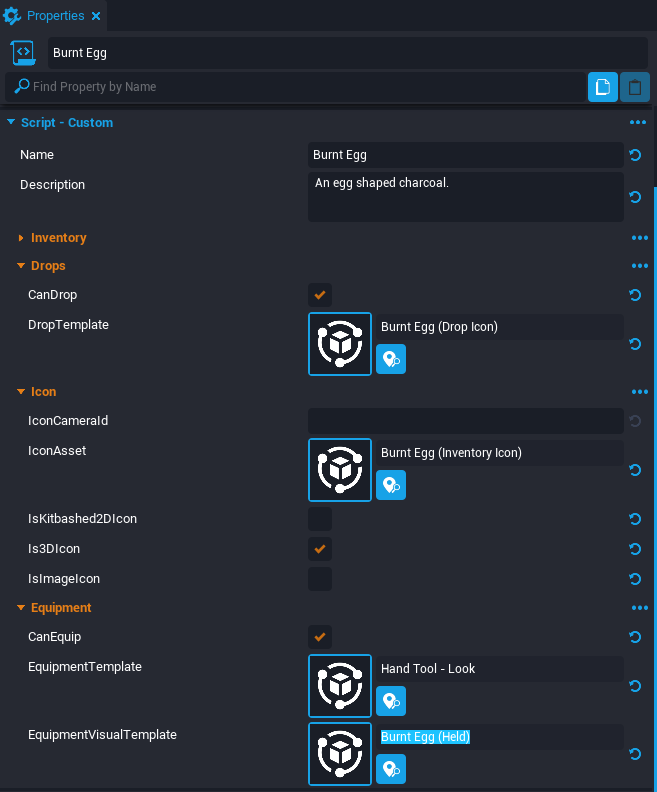Expand the Inventory section
The image size is (657, 792).
click(x=22, y=238)
